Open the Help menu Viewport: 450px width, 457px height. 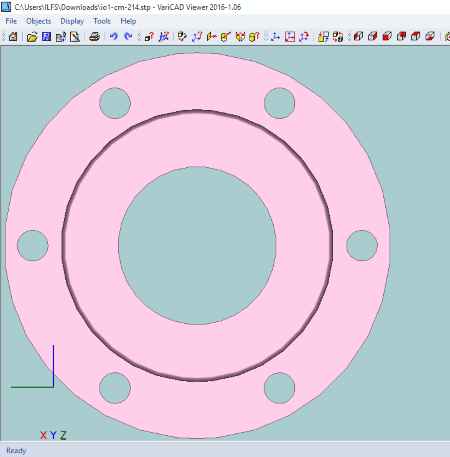(128, 21)
